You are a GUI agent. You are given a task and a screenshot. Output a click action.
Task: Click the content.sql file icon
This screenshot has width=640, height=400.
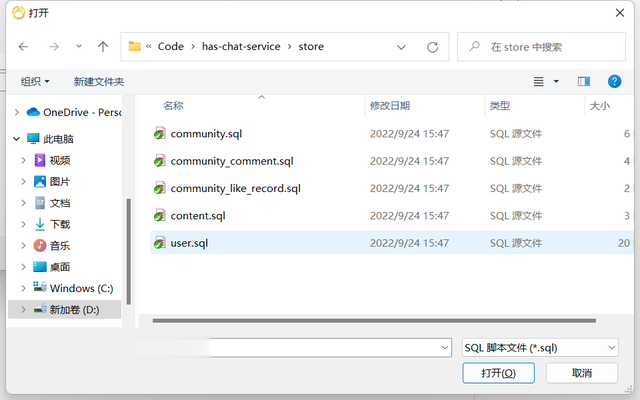click(160, 216)
